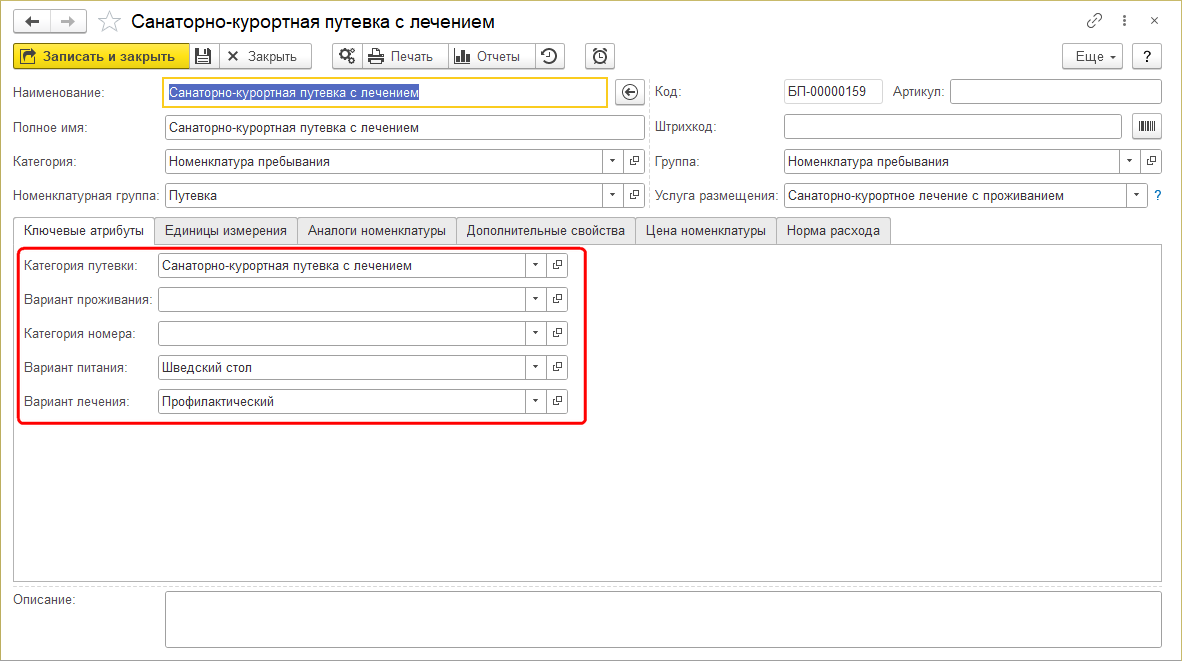Open Категория value with its open icon
The width and height of the screenshot is (1182, 661).
(634, 161)
